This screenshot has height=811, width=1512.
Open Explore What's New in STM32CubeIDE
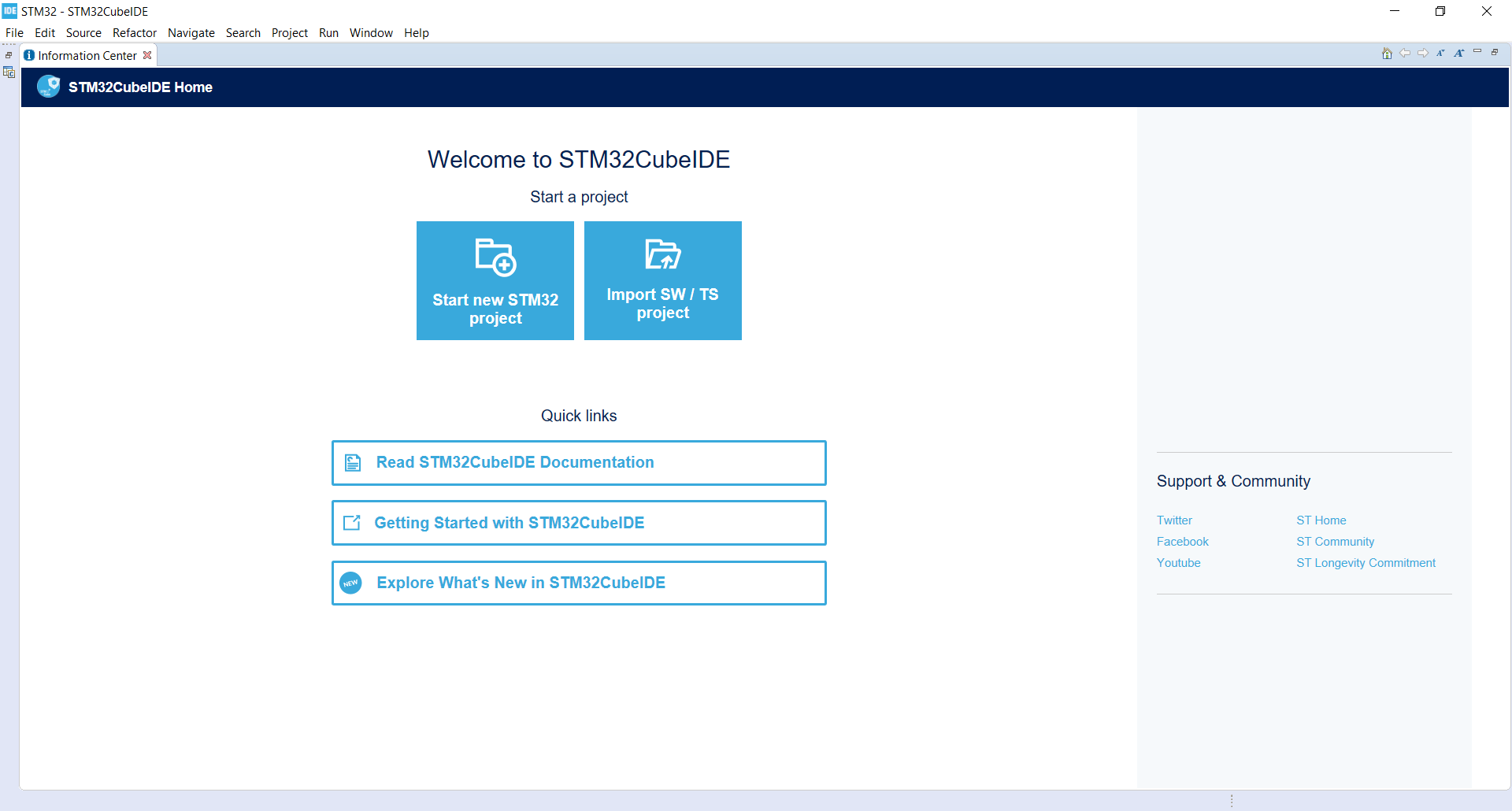[579, 583]
